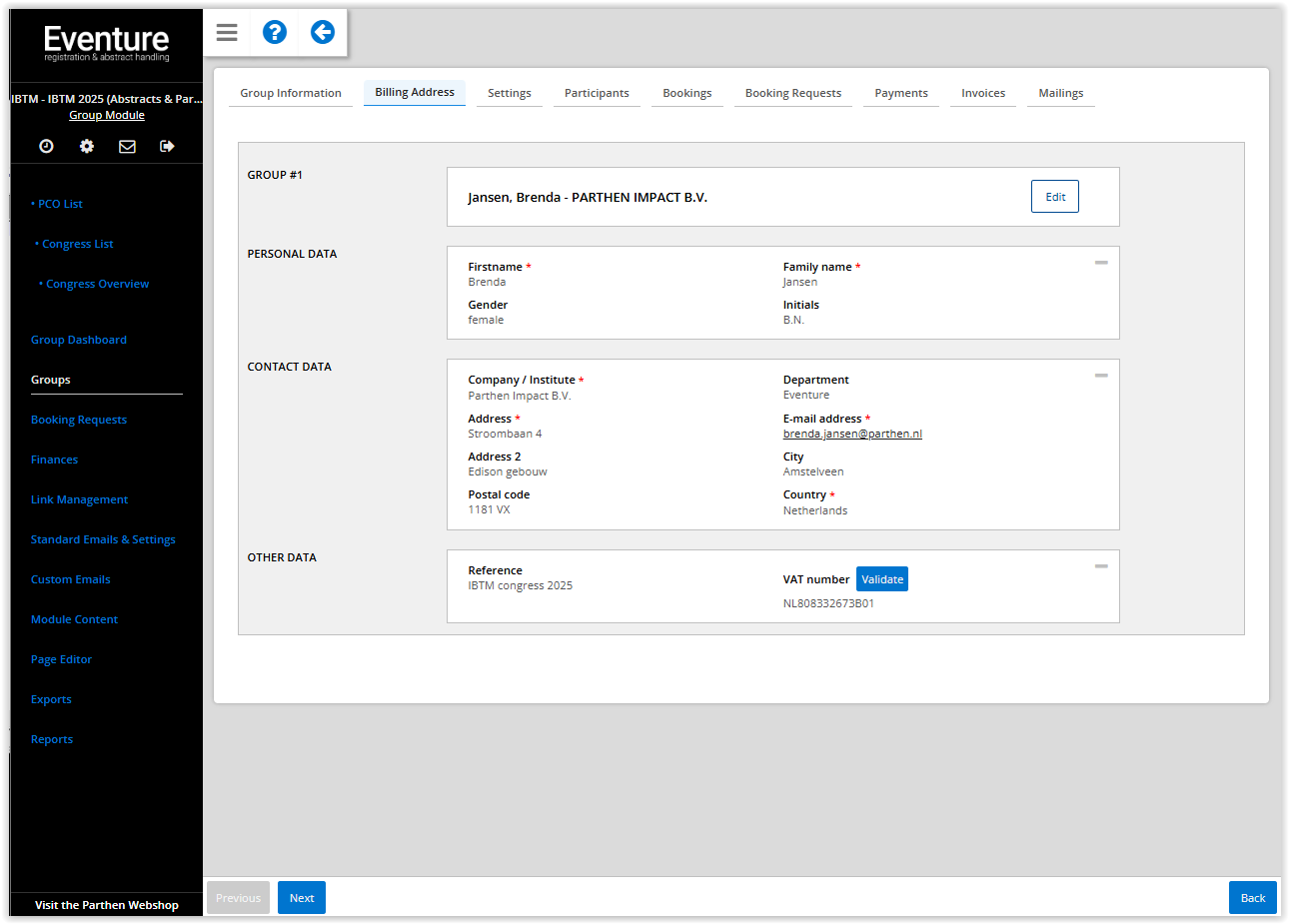
Task: Select the Booking Requests tab
Action: point(793,93)
